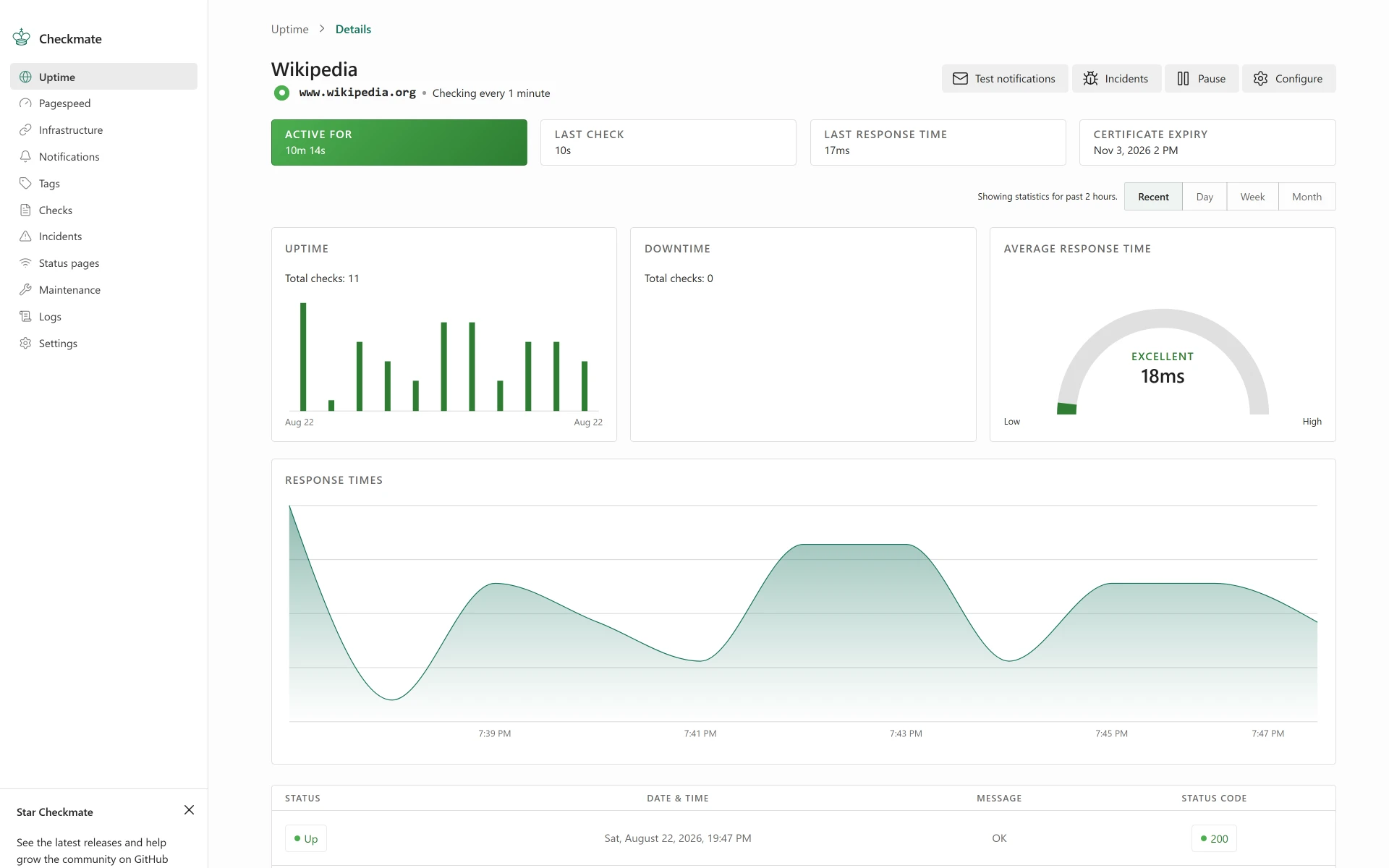This screenshot has height=868, width=1389.
Task: Click the Checks document icon
Action: (x=25, y=210)
